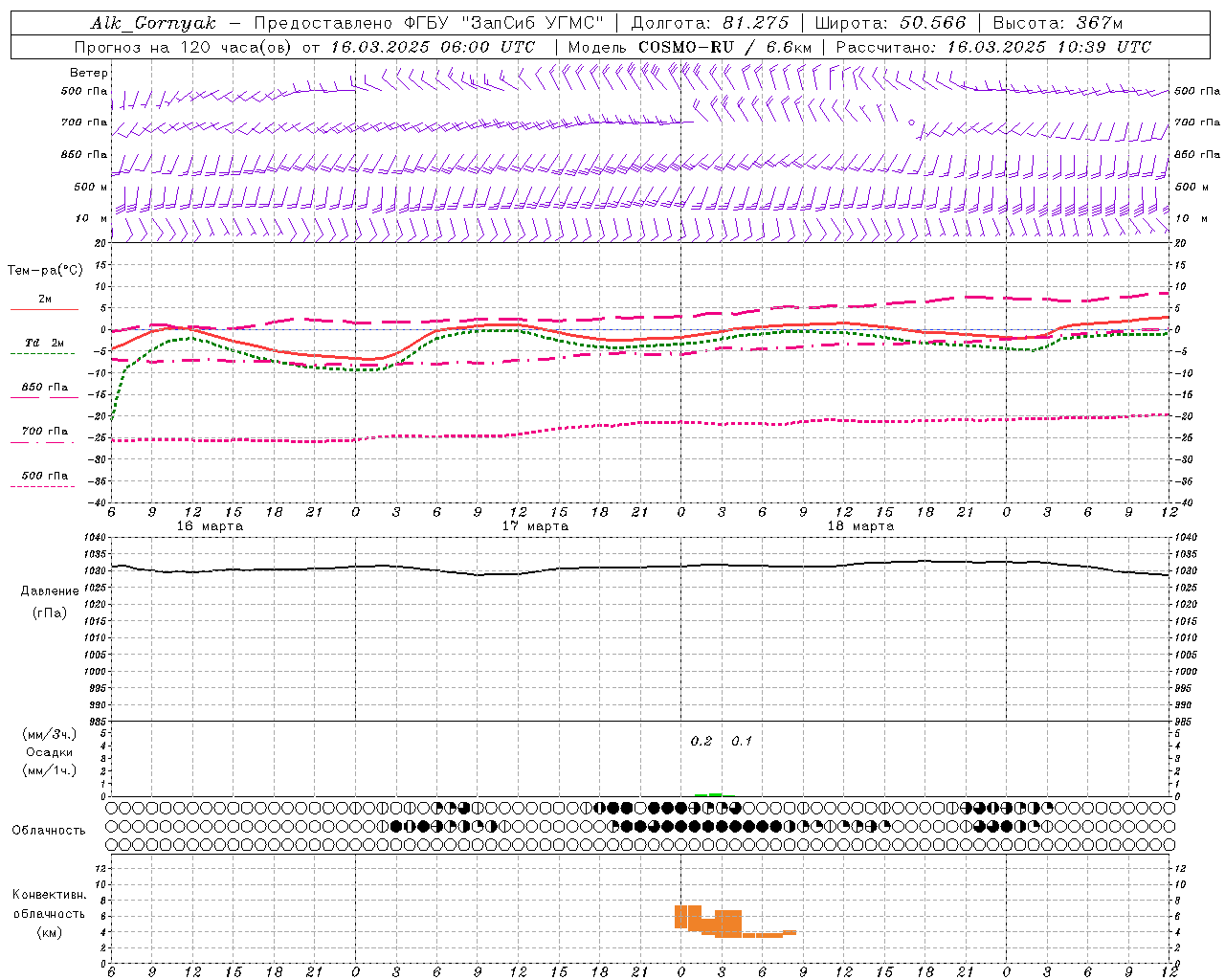Select the Тем-ра(°C) temperature panel label
The image size is (1225, 980).
[x=45, y=271]
